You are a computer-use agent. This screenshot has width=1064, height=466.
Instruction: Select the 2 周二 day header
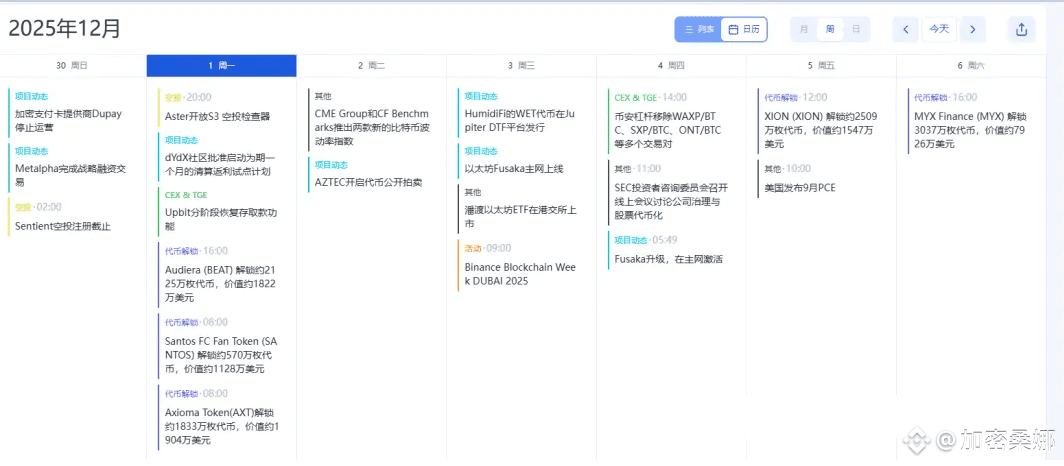[x=371, y=66]
